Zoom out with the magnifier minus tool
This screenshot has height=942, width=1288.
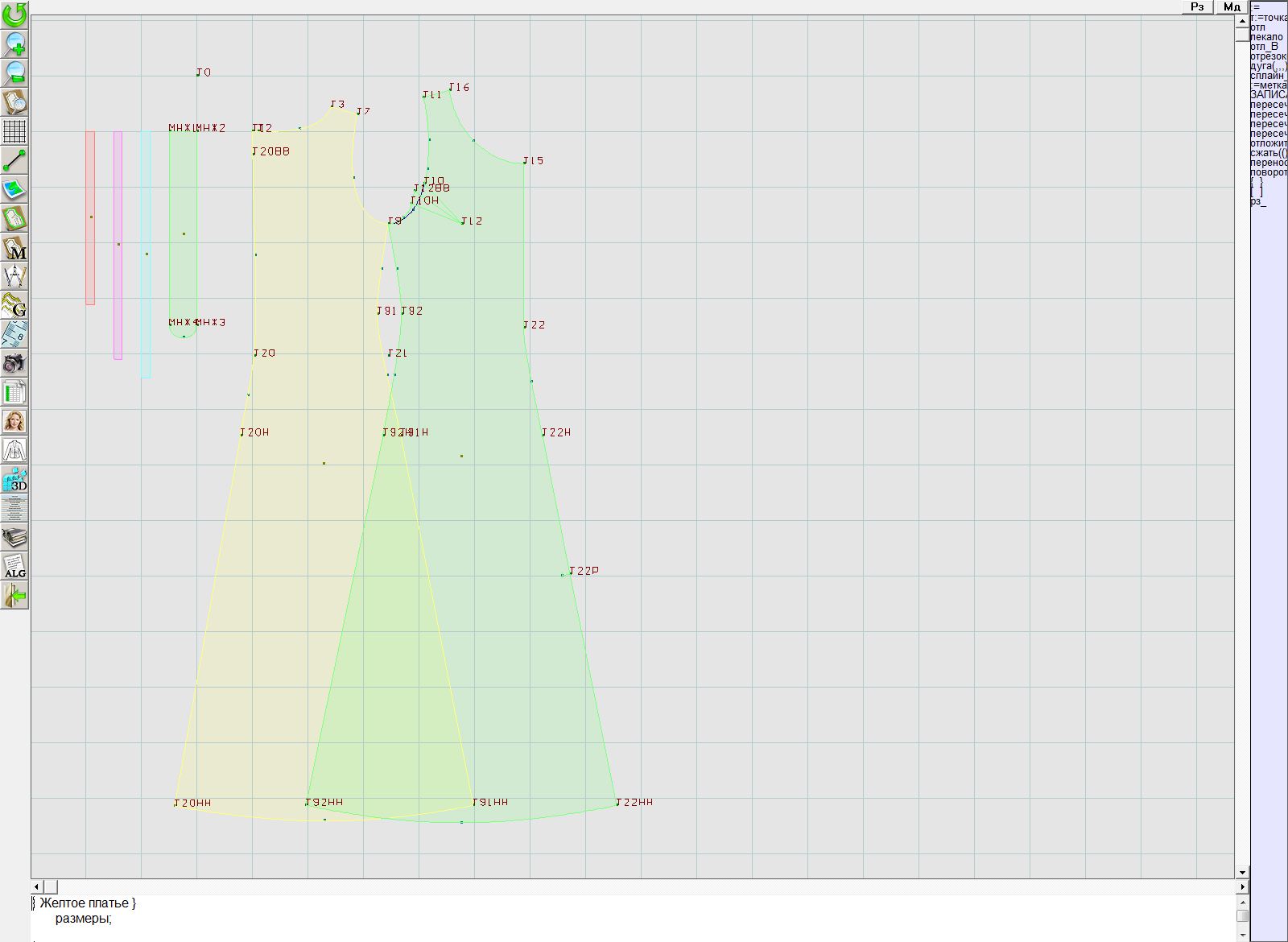tap(14, 72)
